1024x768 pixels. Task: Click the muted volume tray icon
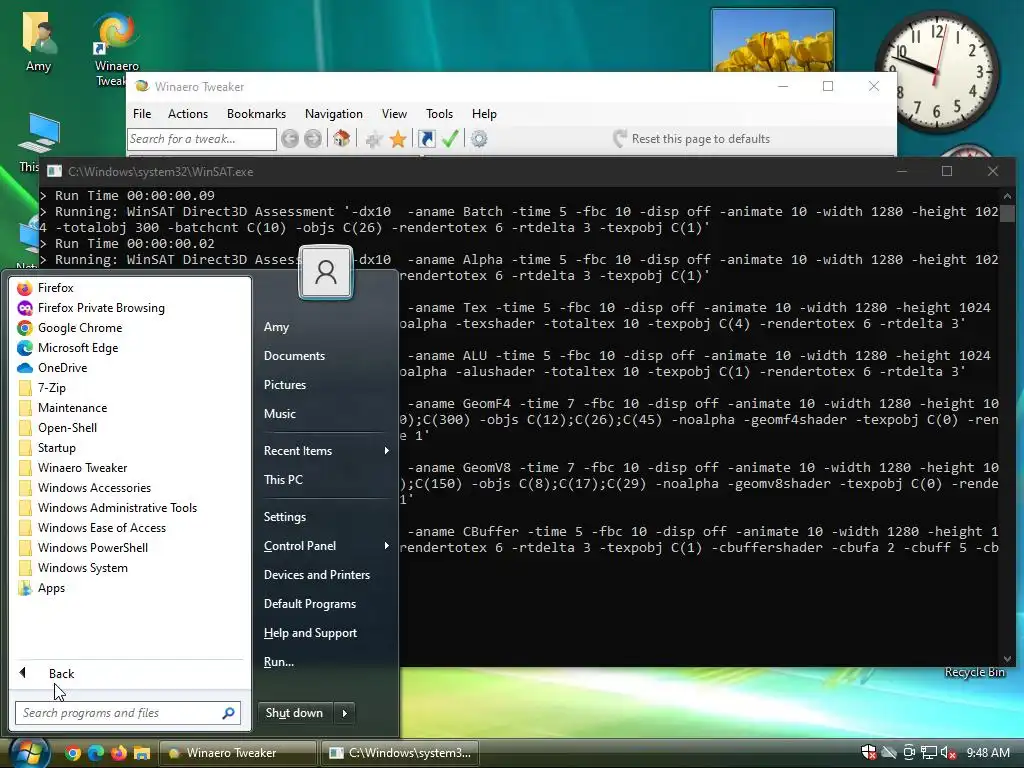(949, 753)
